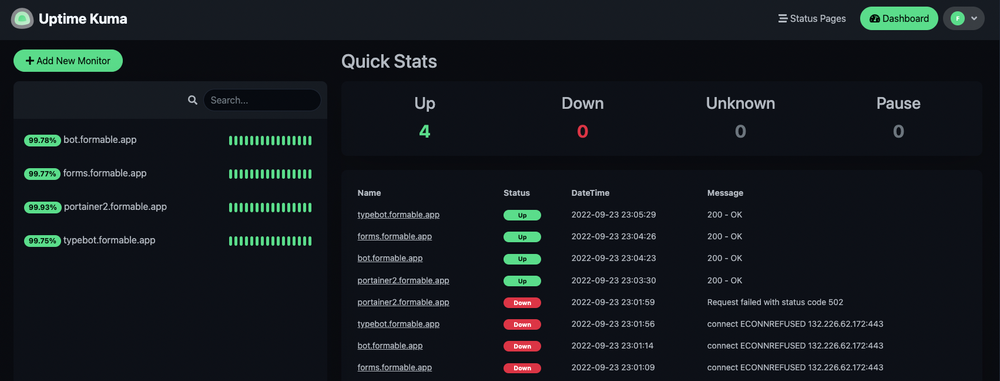Click the 2022-09-23 23:04:26 timestamp
This screenshot has height=381, width=1000.
click(x=614, y=237)
